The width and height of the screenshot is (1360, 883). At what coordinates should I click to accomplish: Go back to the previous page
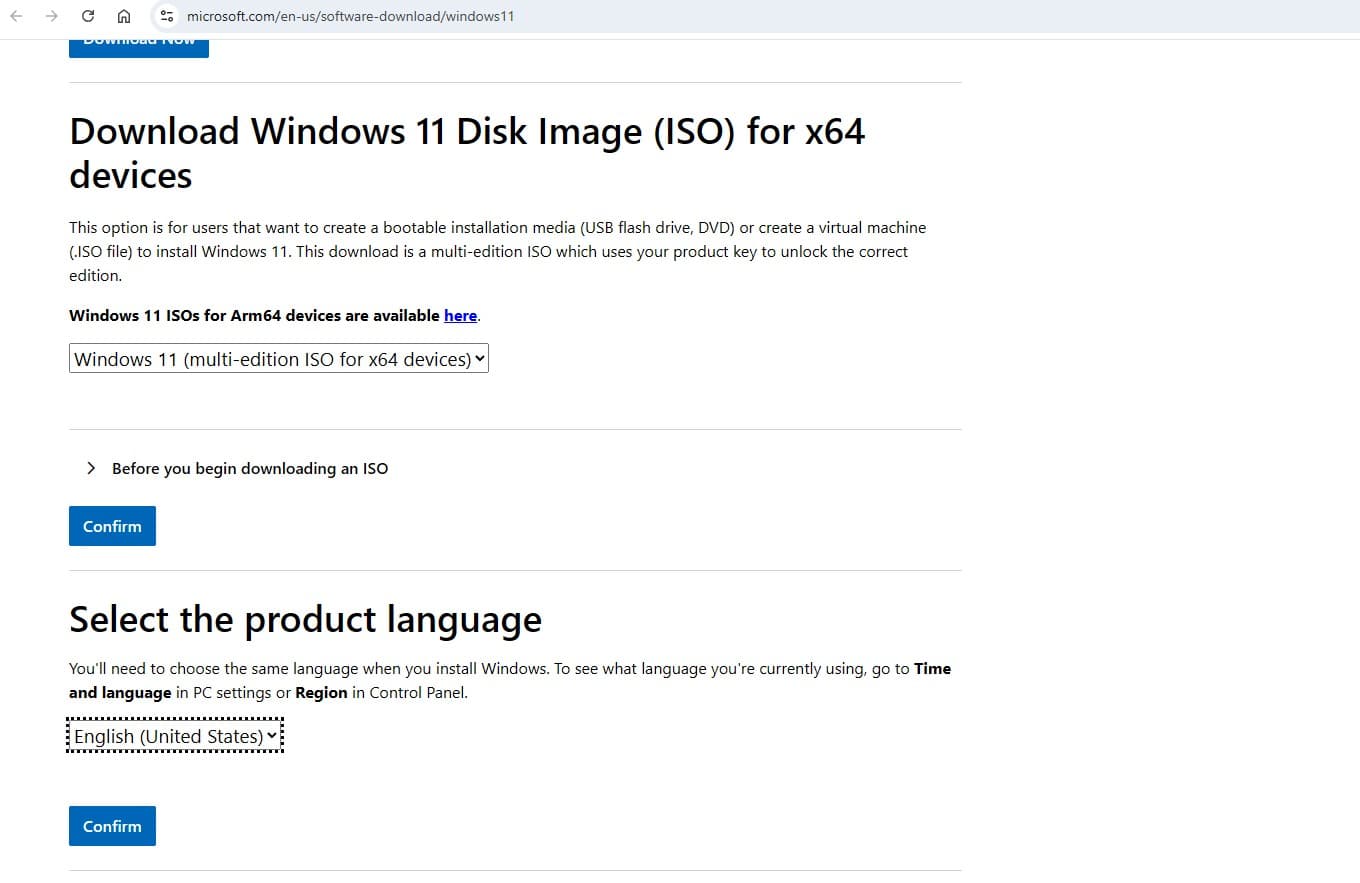click(x=17, y=16)
